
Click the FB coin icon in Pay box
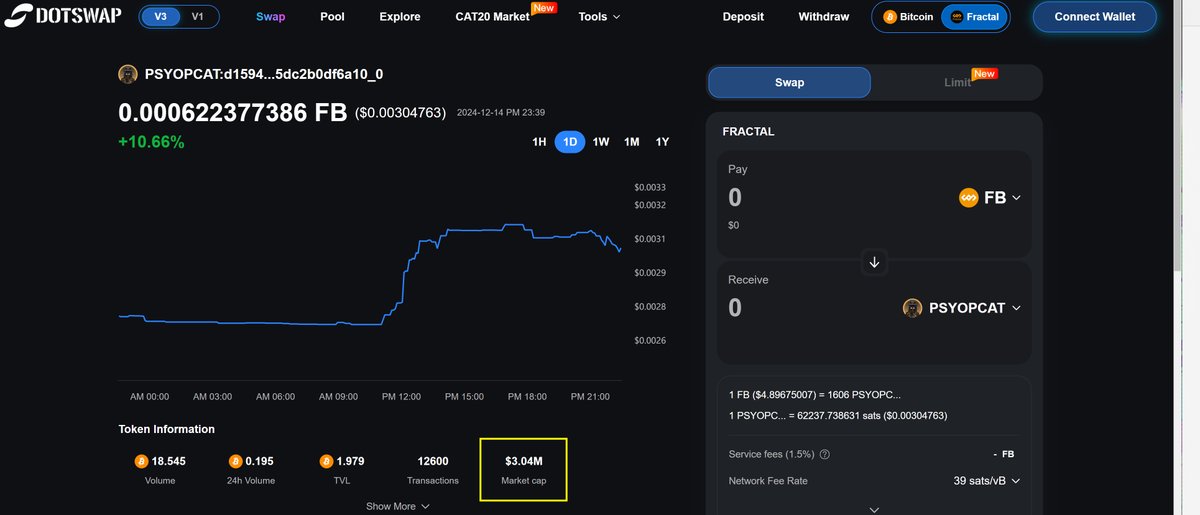[967, 198]
